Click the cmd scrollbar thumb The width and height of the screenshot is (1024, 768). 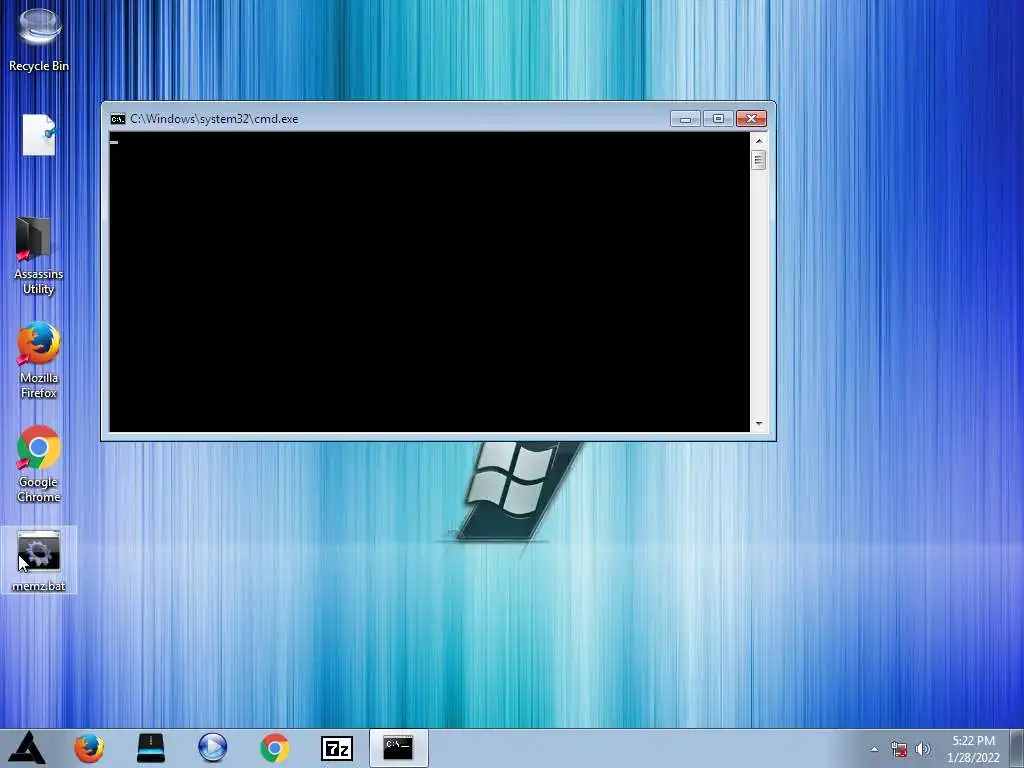tap(759, 160)
